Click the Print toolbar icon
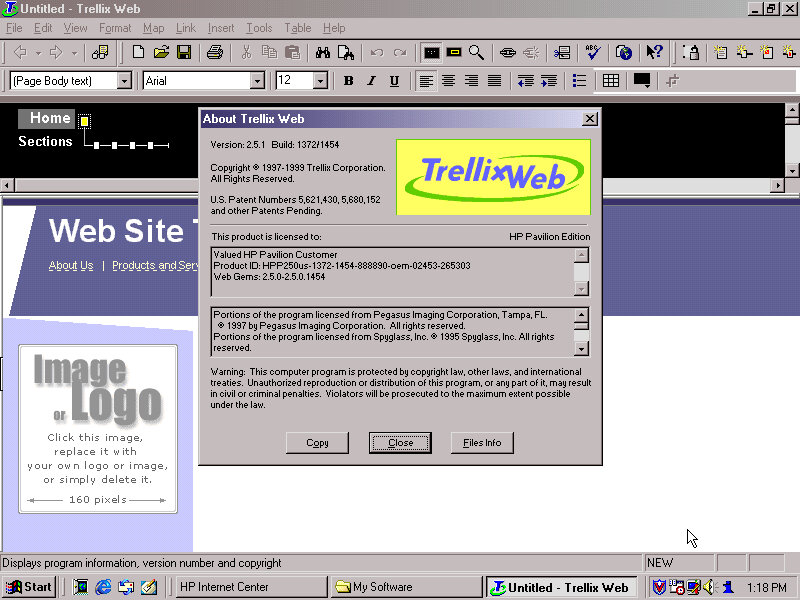The height and width of the screenshot is (600, 800). pyautogui.click(x=214, y=52)
